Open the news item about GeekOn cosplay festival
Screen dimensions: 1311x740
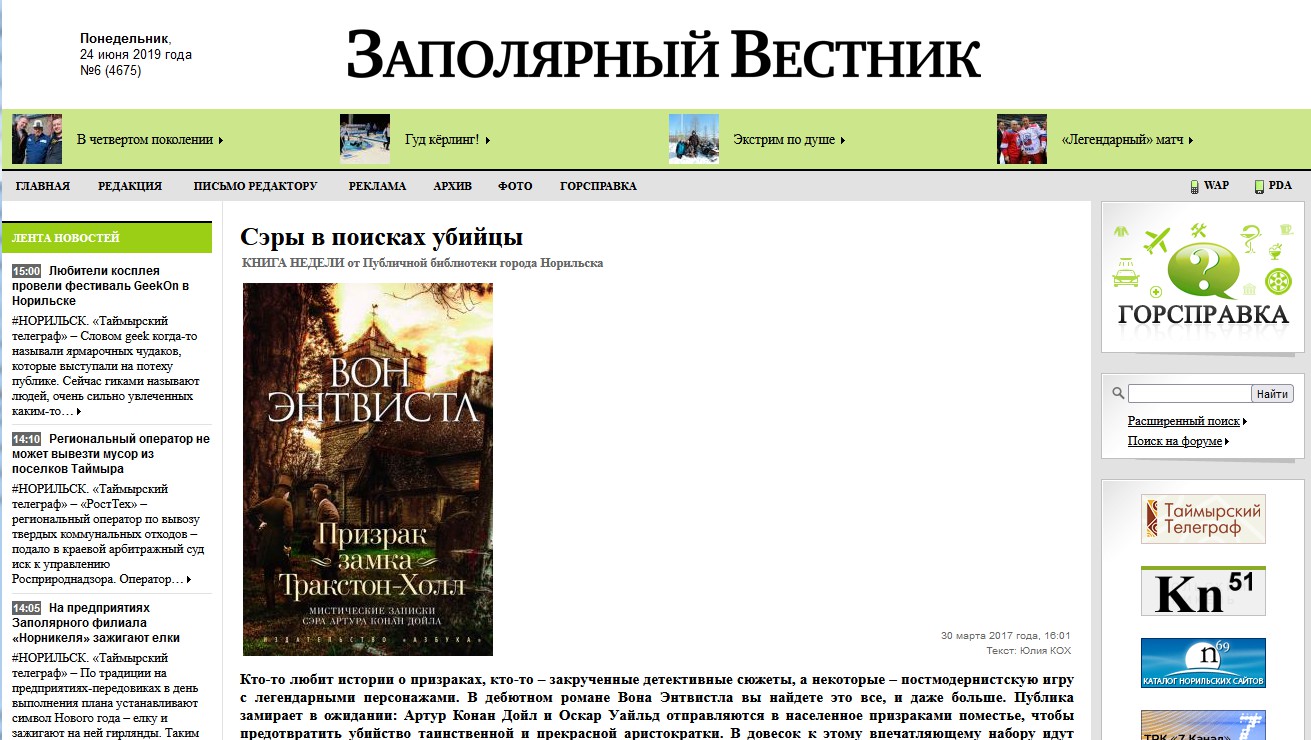pyautogui.click(x=101, y=285)
